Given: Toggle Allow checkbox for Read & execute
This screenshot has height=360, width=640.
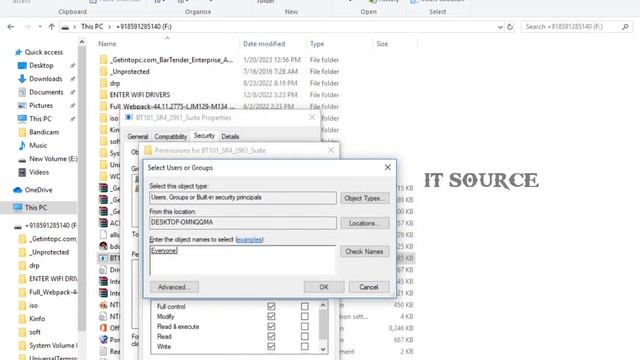Looking at the screenshot, I should coord(271,327).
